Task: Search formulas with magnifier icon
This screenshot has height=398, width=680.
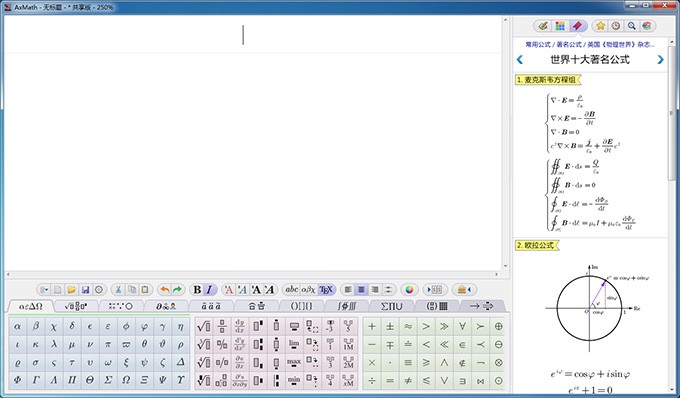Action: 631,26
